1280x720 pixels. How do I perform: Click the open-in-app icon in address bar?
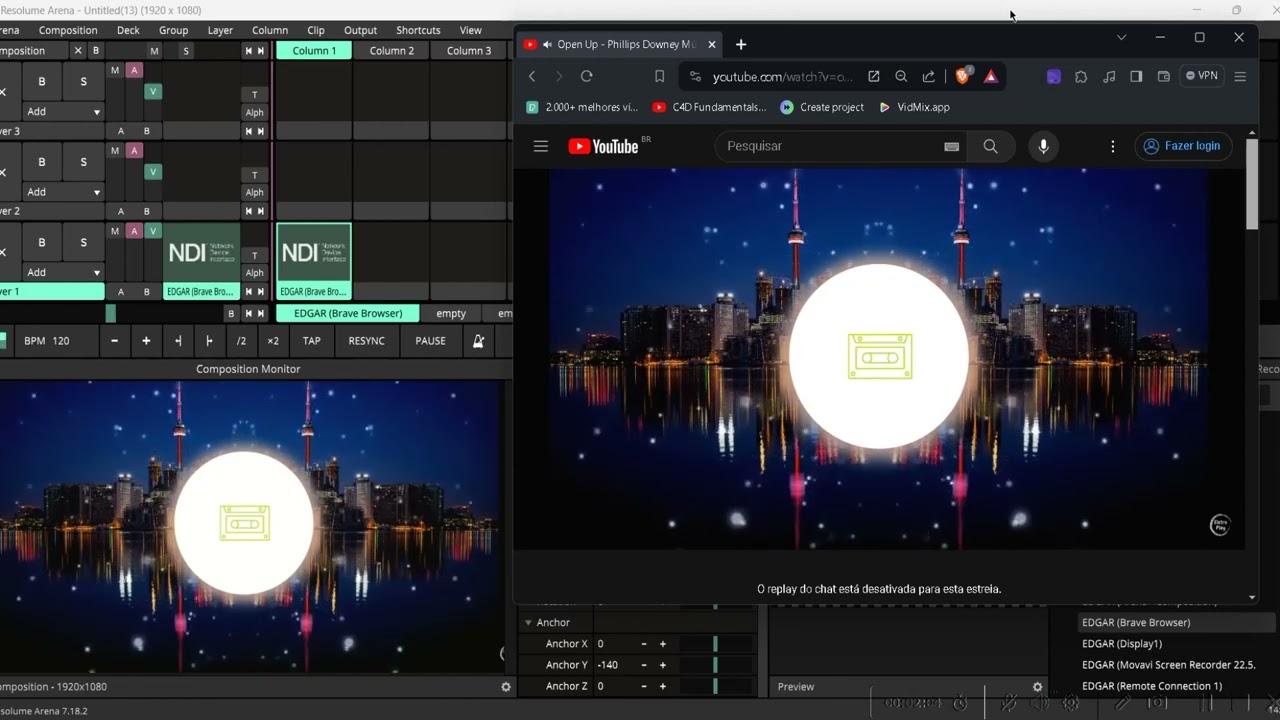[874, 76]
